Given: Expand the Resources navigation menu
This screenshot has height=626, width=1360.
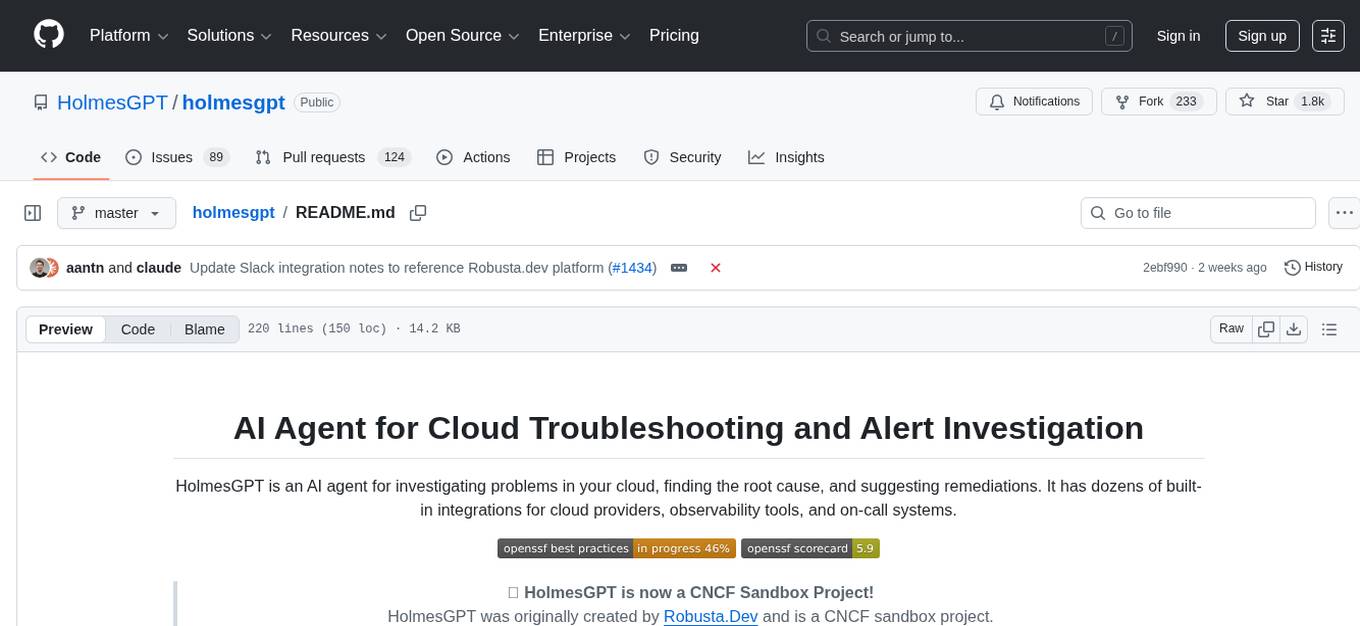Looking at the screenshot, I should click(x=338, y=35).
